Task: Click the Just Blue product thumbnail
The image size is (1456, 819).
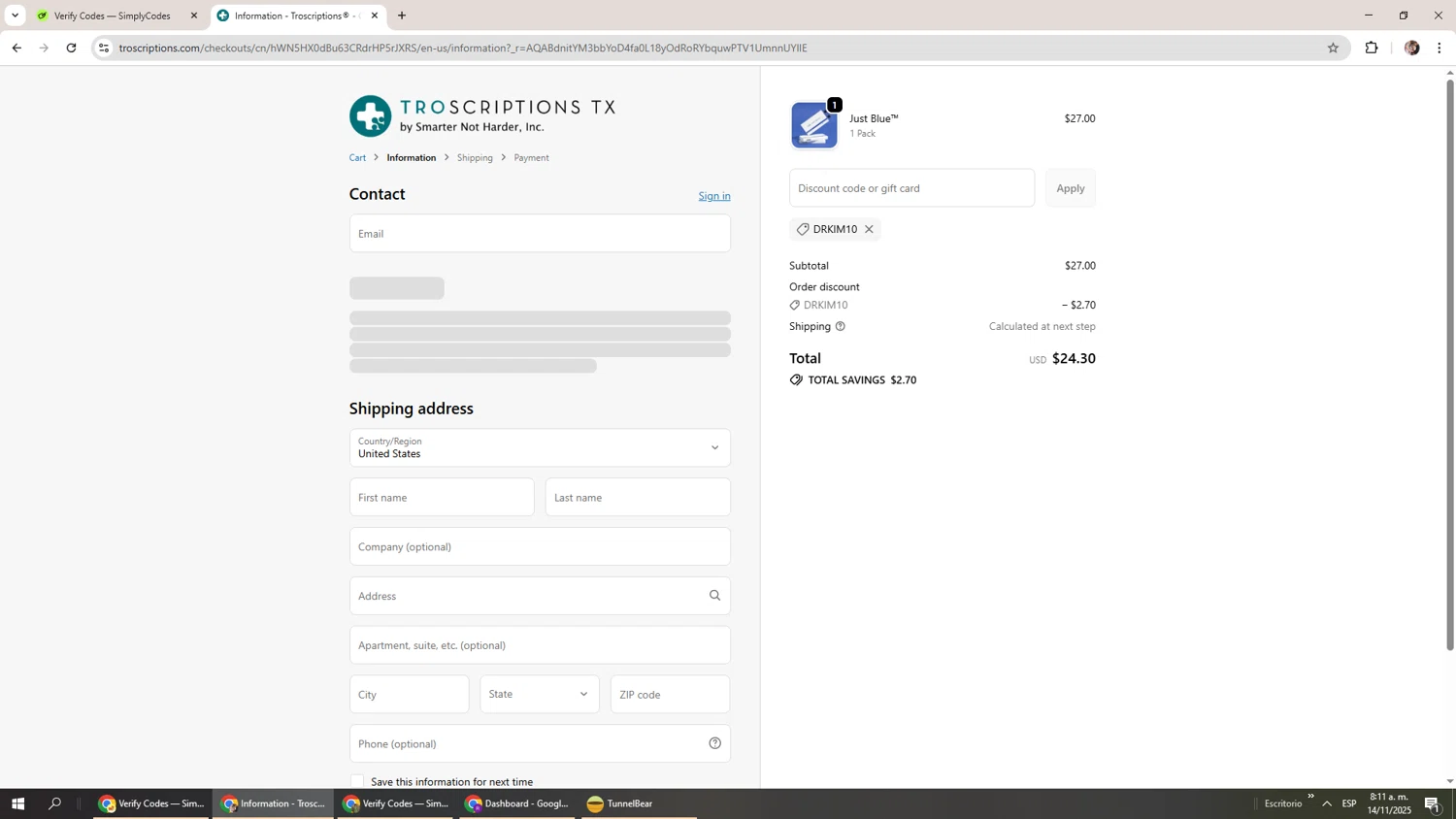Action: 814,125
